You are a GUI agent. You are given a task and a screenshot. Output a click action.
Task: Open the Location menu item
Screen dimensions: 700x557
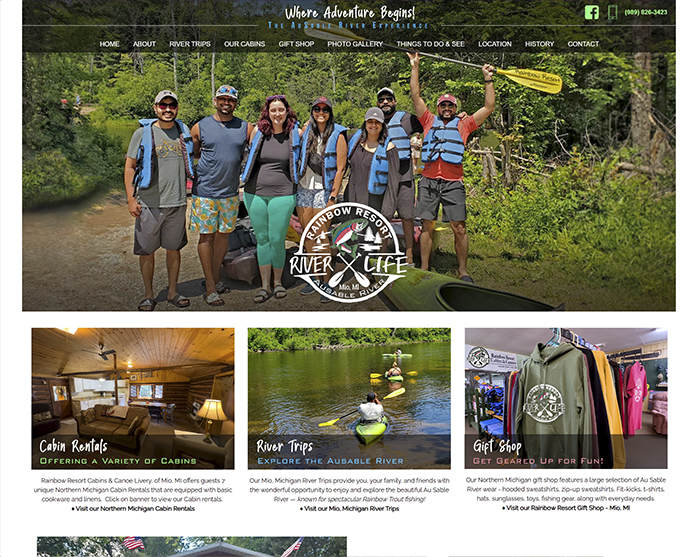[495, 44]
